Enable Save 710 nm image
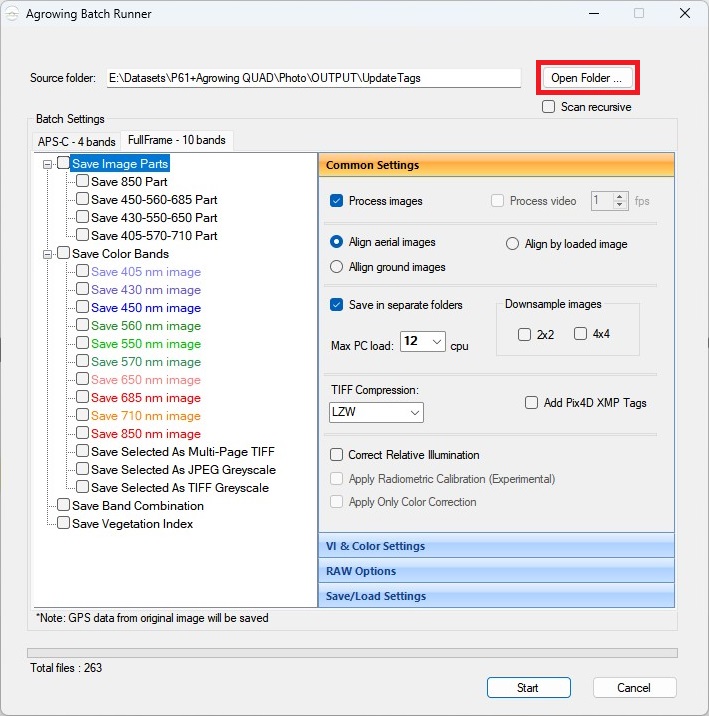The width and height of the screenshot is (709, 716). pyautogui.click(x=82, y=415)
